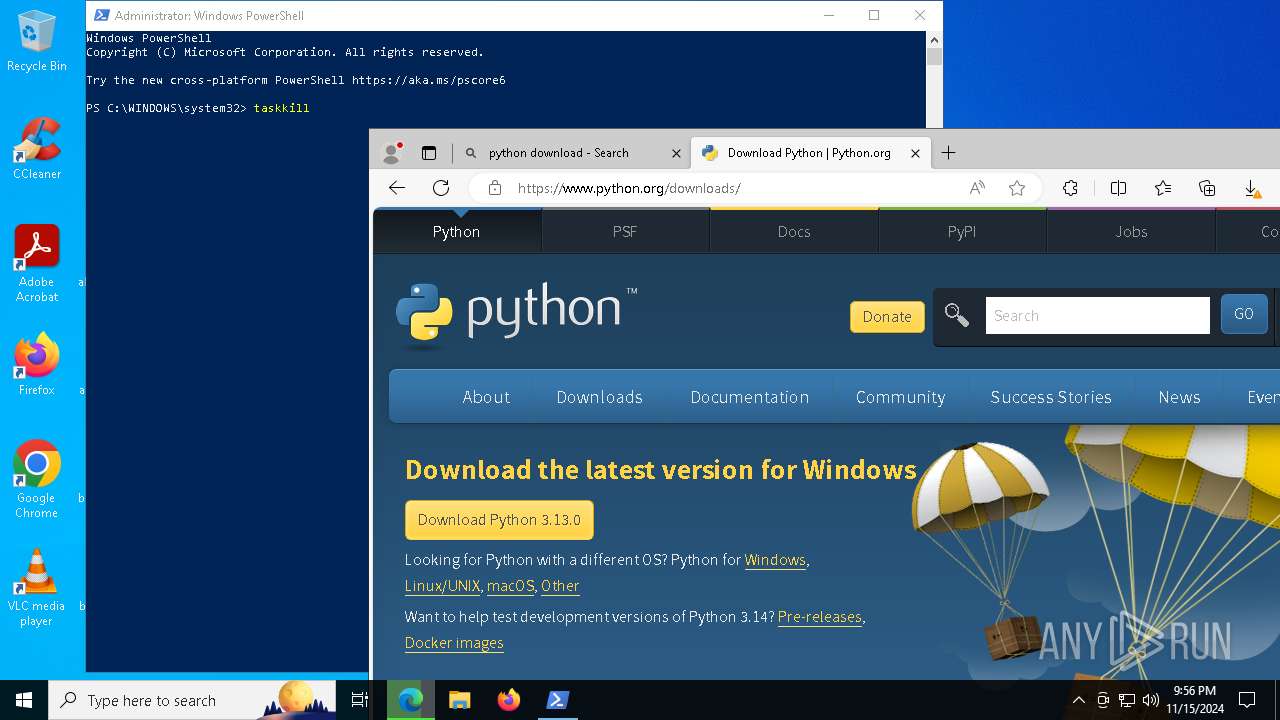This screenshot has width=1280, height=720.
Task: Open Adobe Acrobat desktop shortcut
Action: tap(37, 264)
